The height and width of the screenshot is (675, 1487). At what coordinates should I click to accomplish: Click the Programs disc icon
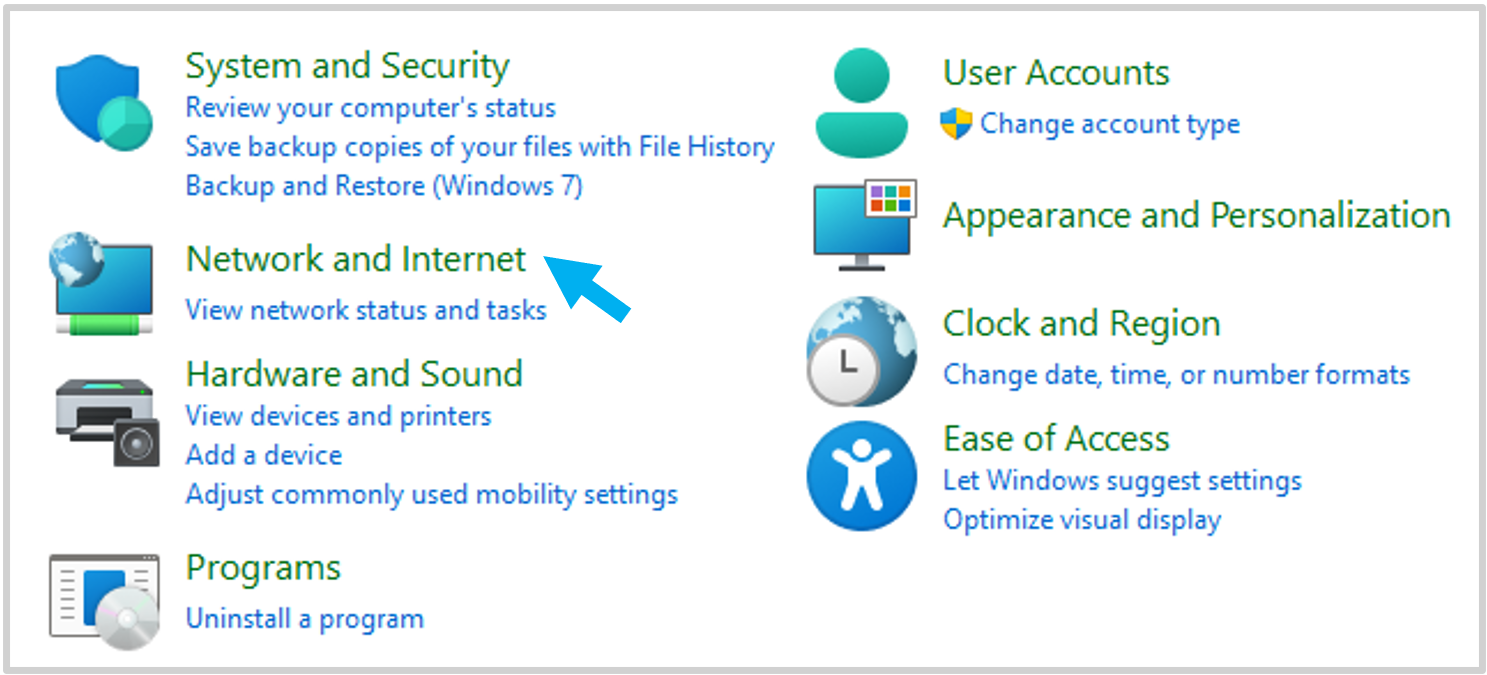[104, 600]
